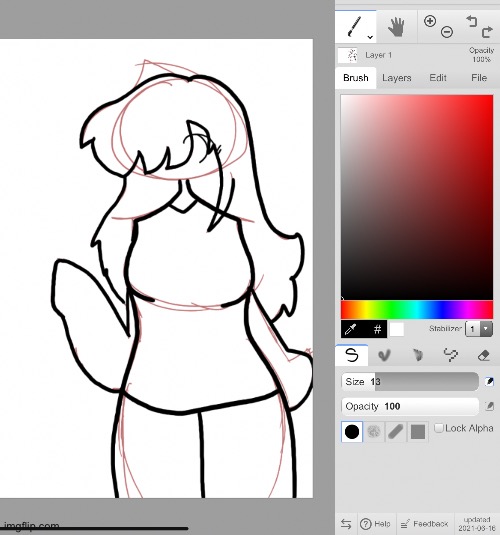Click the brush Size slider
The image size is (500, 535).
410,381
